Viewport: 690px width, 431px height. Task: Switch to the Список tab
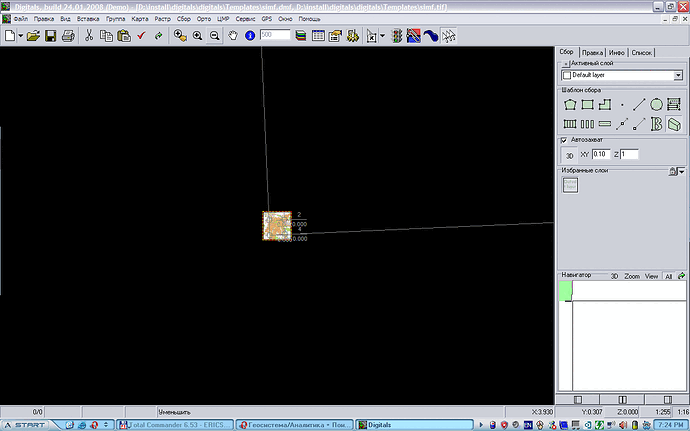point(641,53)
